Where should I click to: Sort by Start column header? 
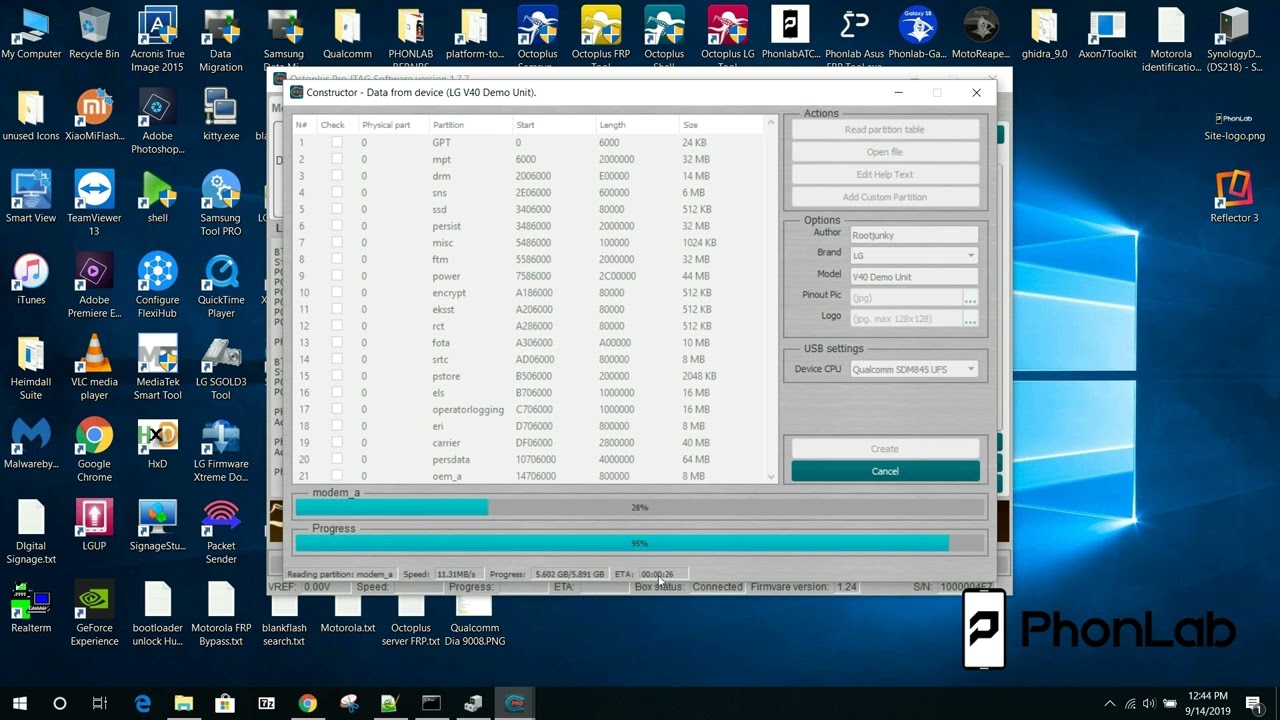point(553,125)
